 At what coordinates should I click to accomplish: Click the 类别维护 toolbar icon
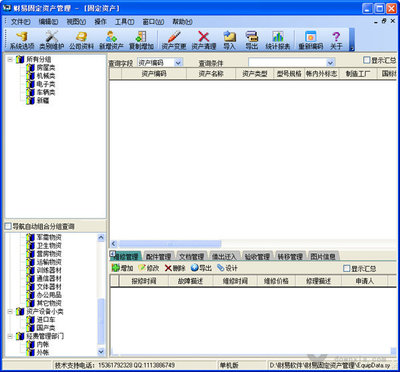(51, 40)
